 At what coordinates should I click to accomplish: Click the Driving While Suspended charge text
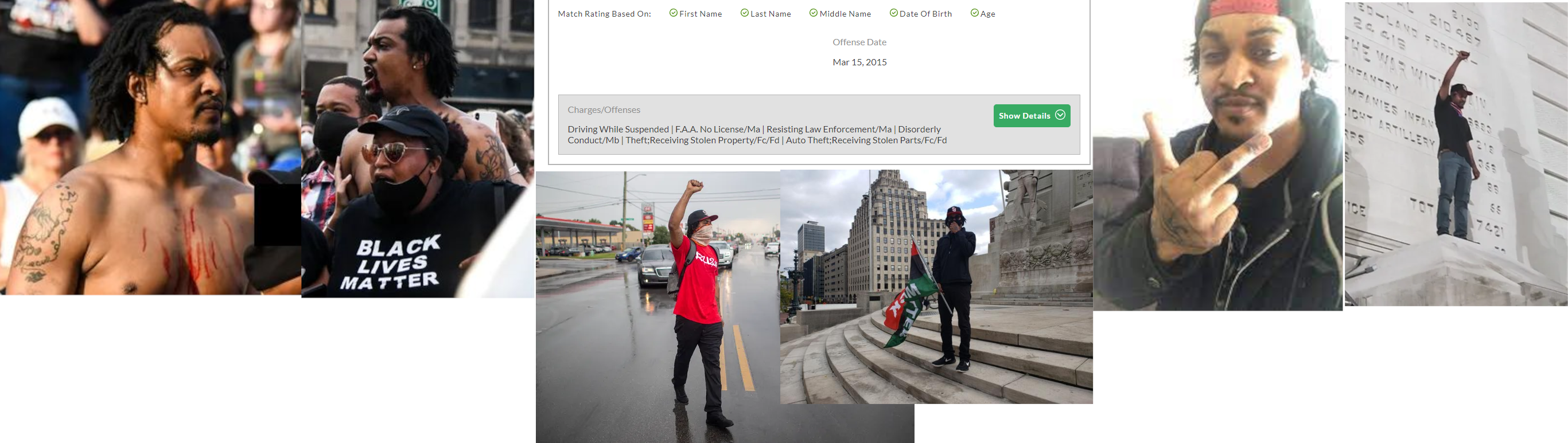tap(618, 129)
